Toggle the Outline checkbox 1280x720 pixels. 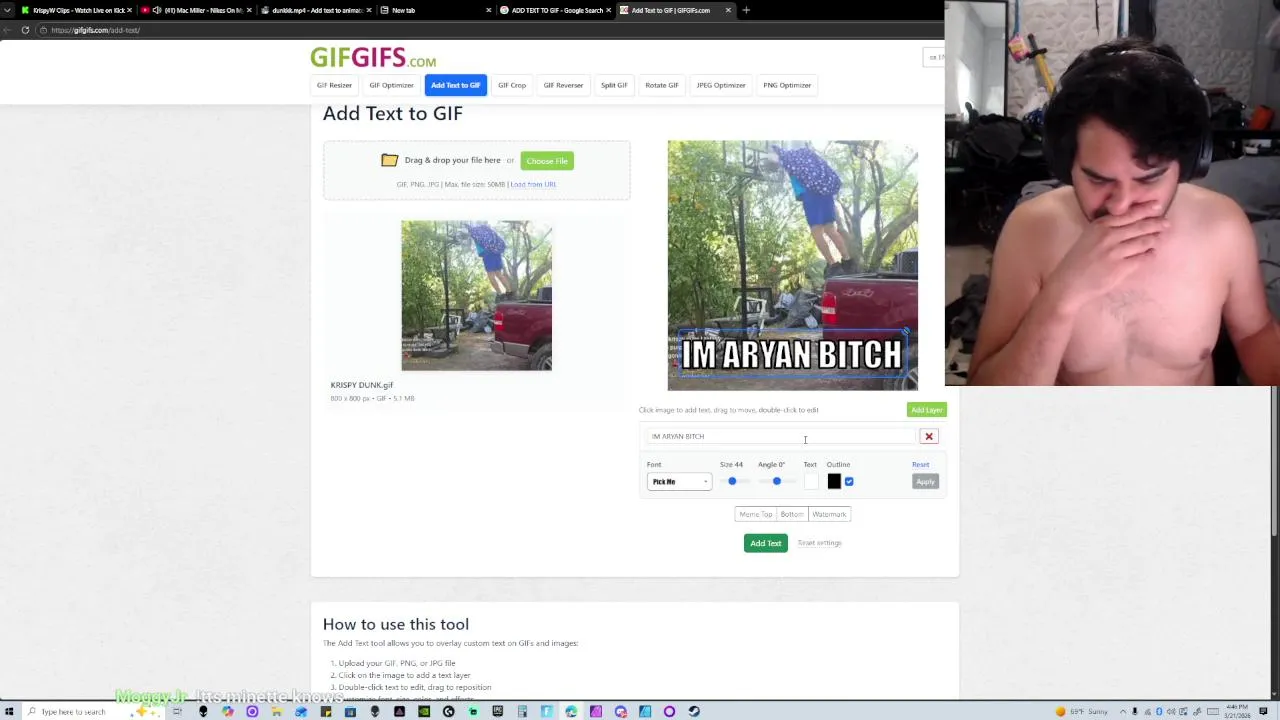(x=849, y=482)
